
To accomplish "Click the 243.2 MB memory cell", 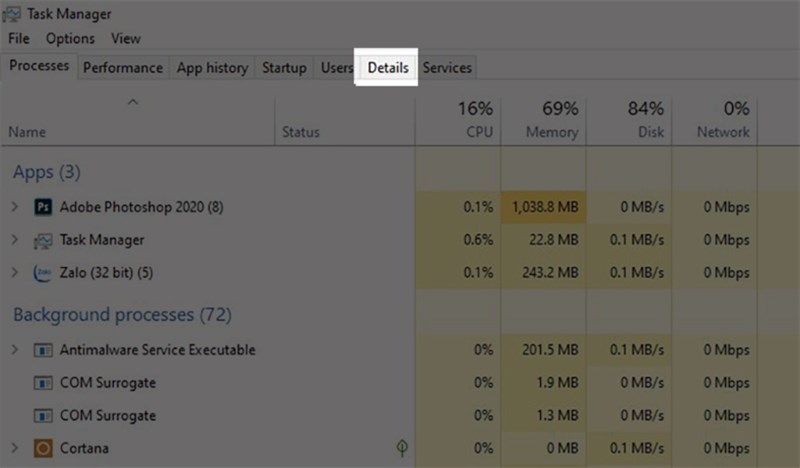I will [543, 273].
